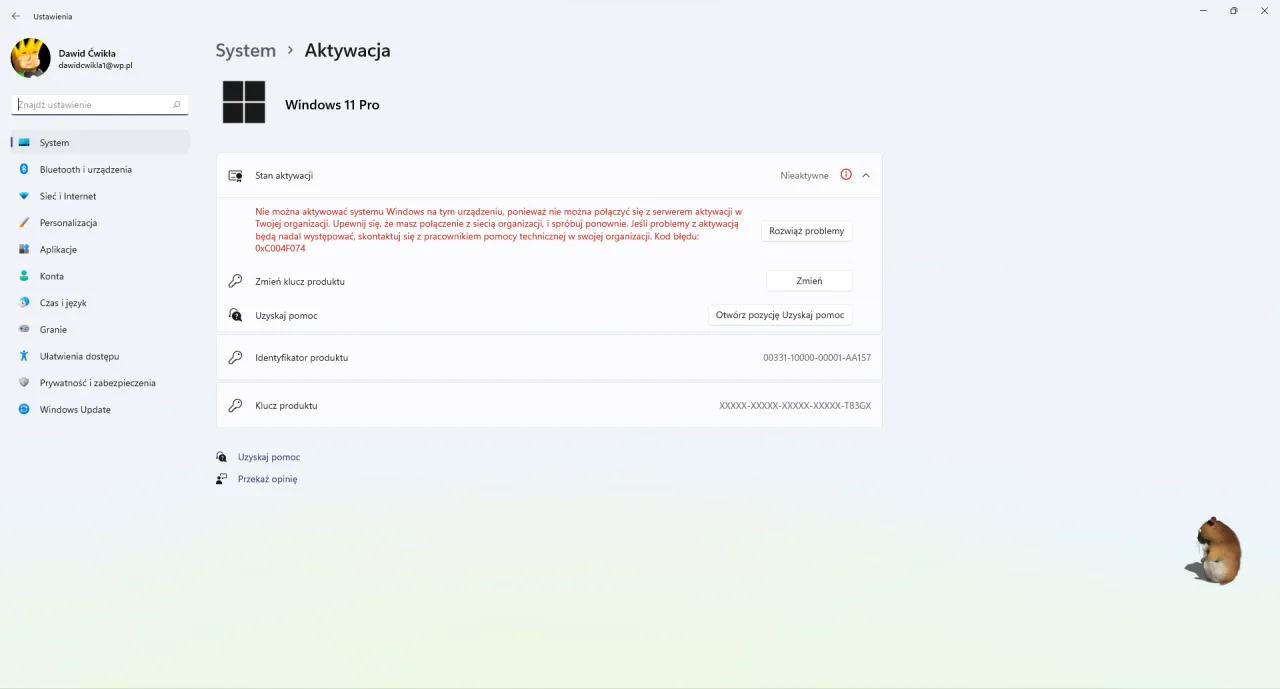The image size is (1280, 689).
Task: Click the Uzyskaj pomoc row icon
Action: 235,315
